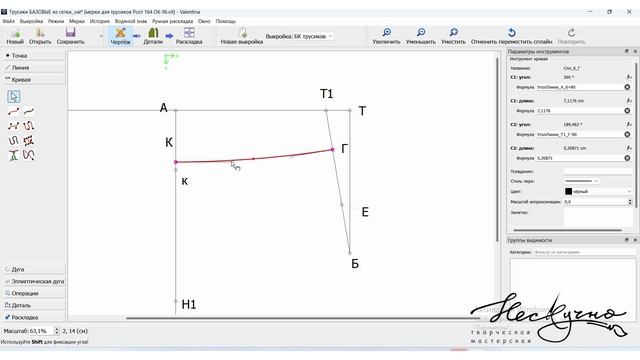Open the Выкройка menu
Image resolution: width=640 pixels, height=360 pixels.
(31, 21)
